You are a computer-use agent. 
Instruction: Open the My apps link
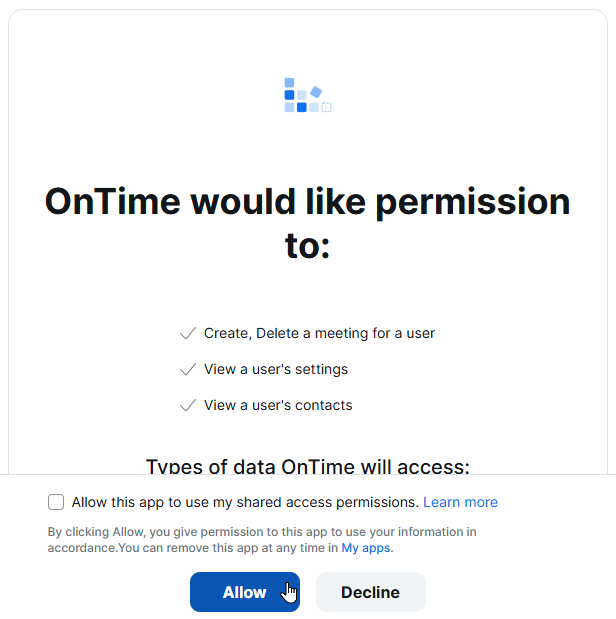tap(366, 548)
